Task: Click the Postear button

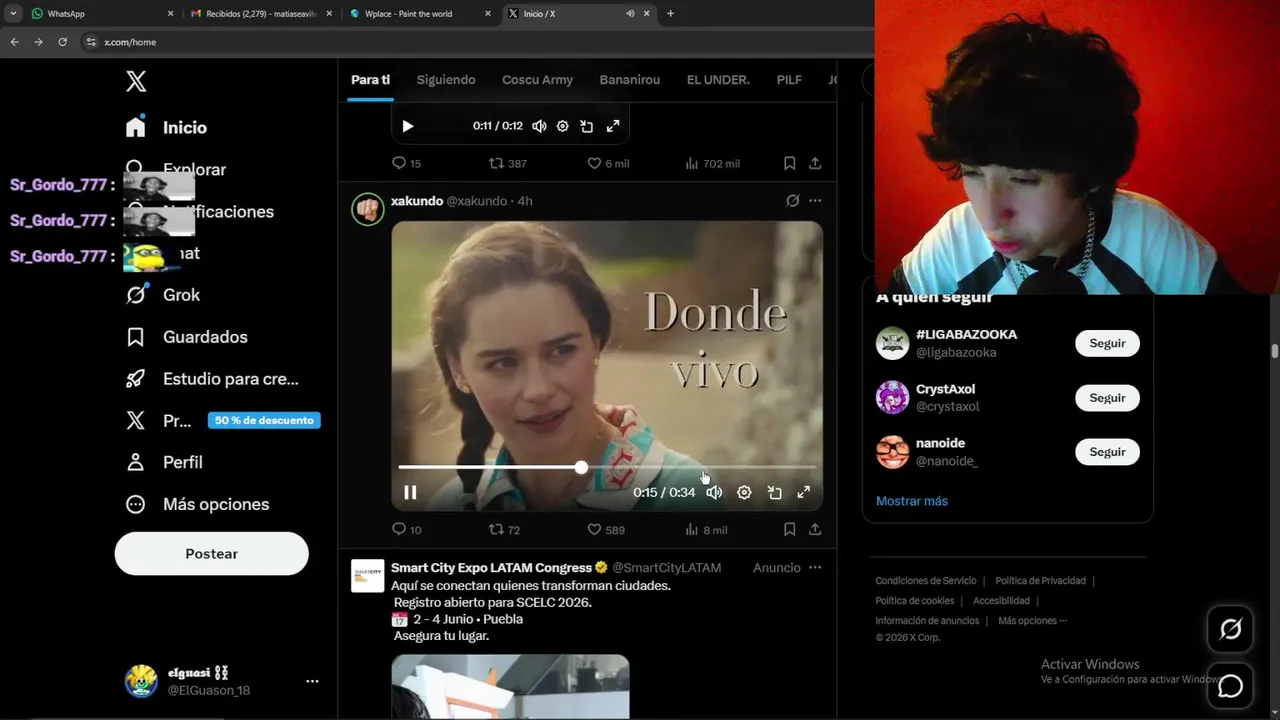Action: coord(212,554)
